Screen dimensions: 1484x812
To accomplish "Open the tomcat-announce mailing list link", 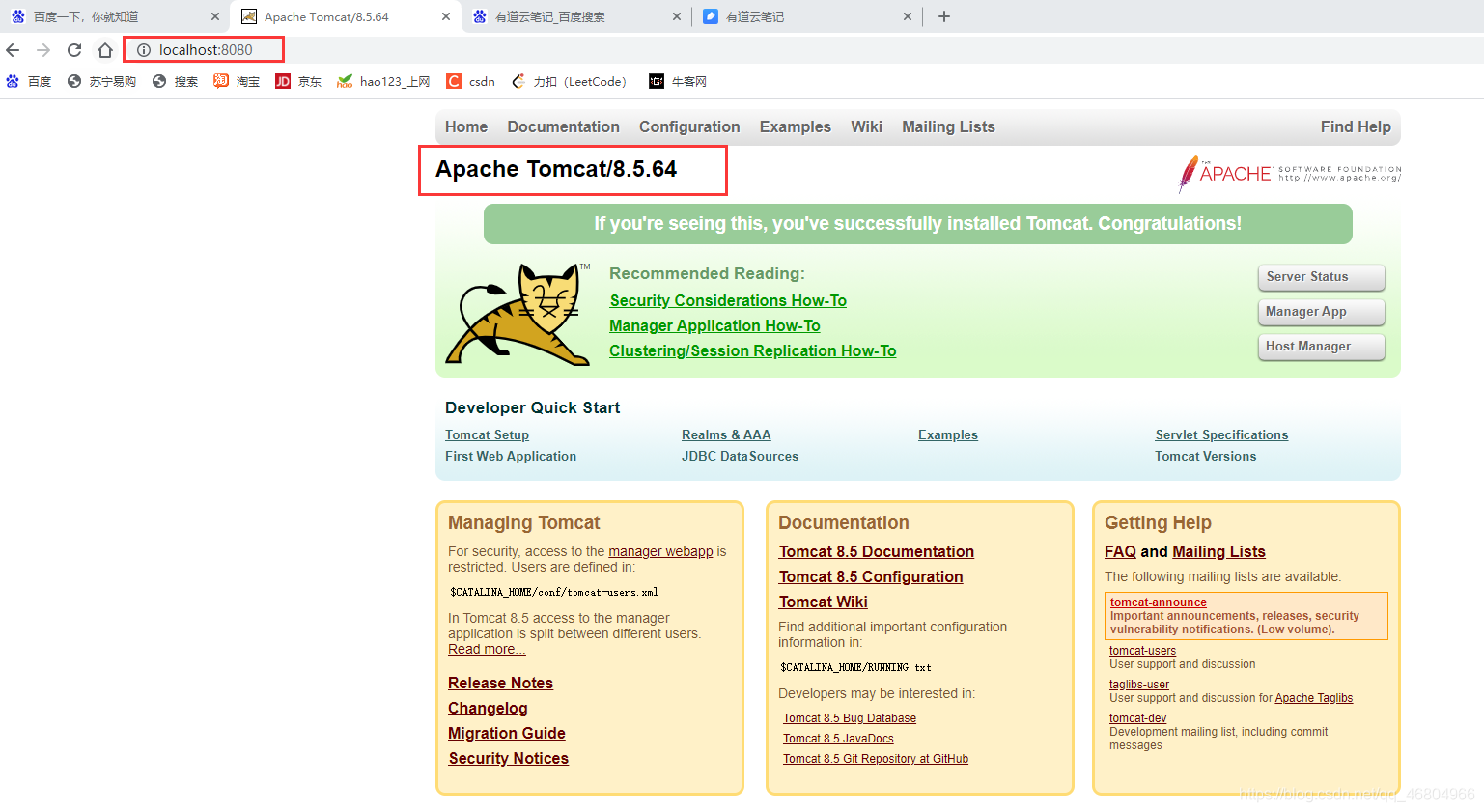I will 1159,602.
